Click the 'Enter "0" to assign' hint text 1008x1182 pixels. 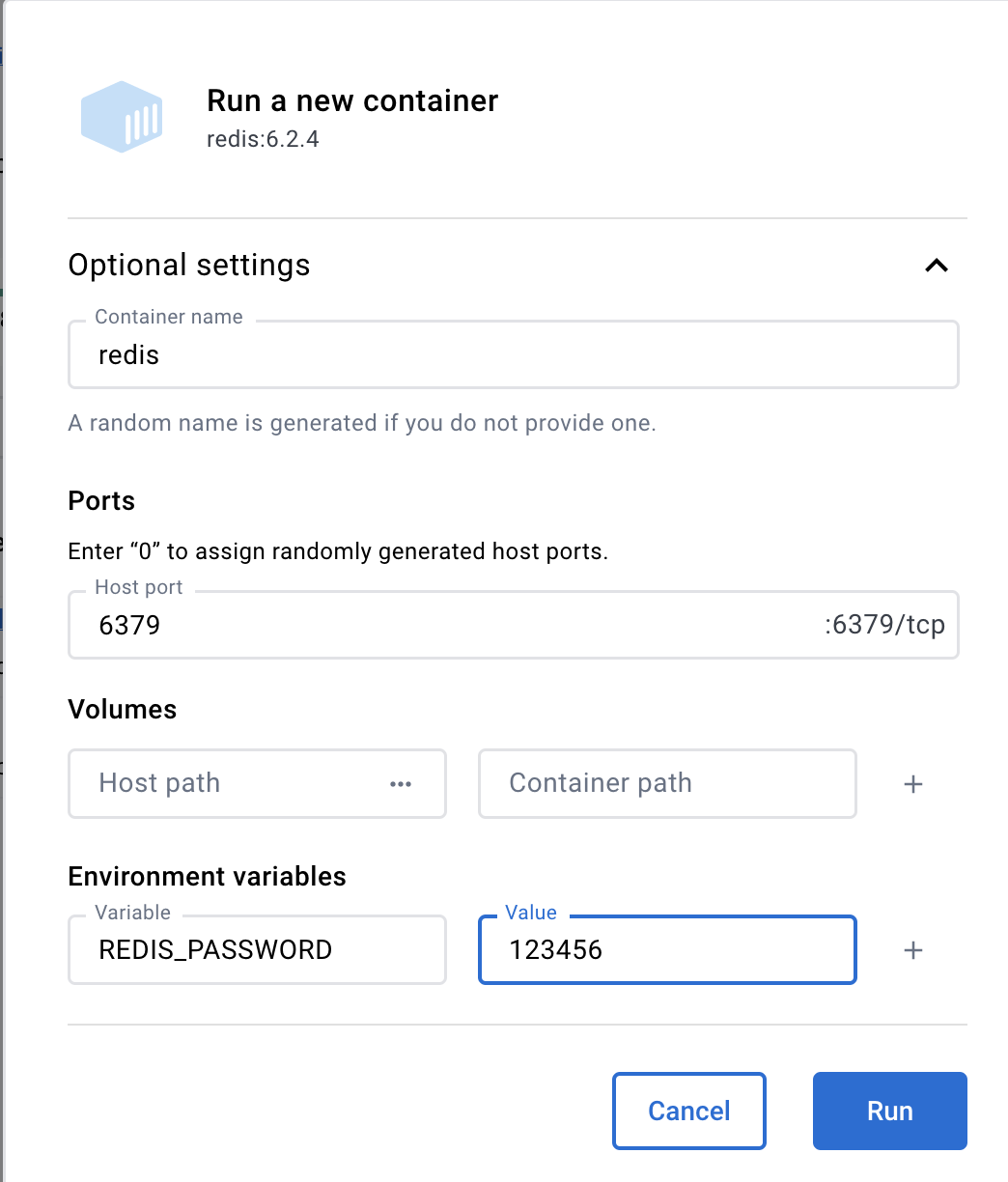[338, 552]
